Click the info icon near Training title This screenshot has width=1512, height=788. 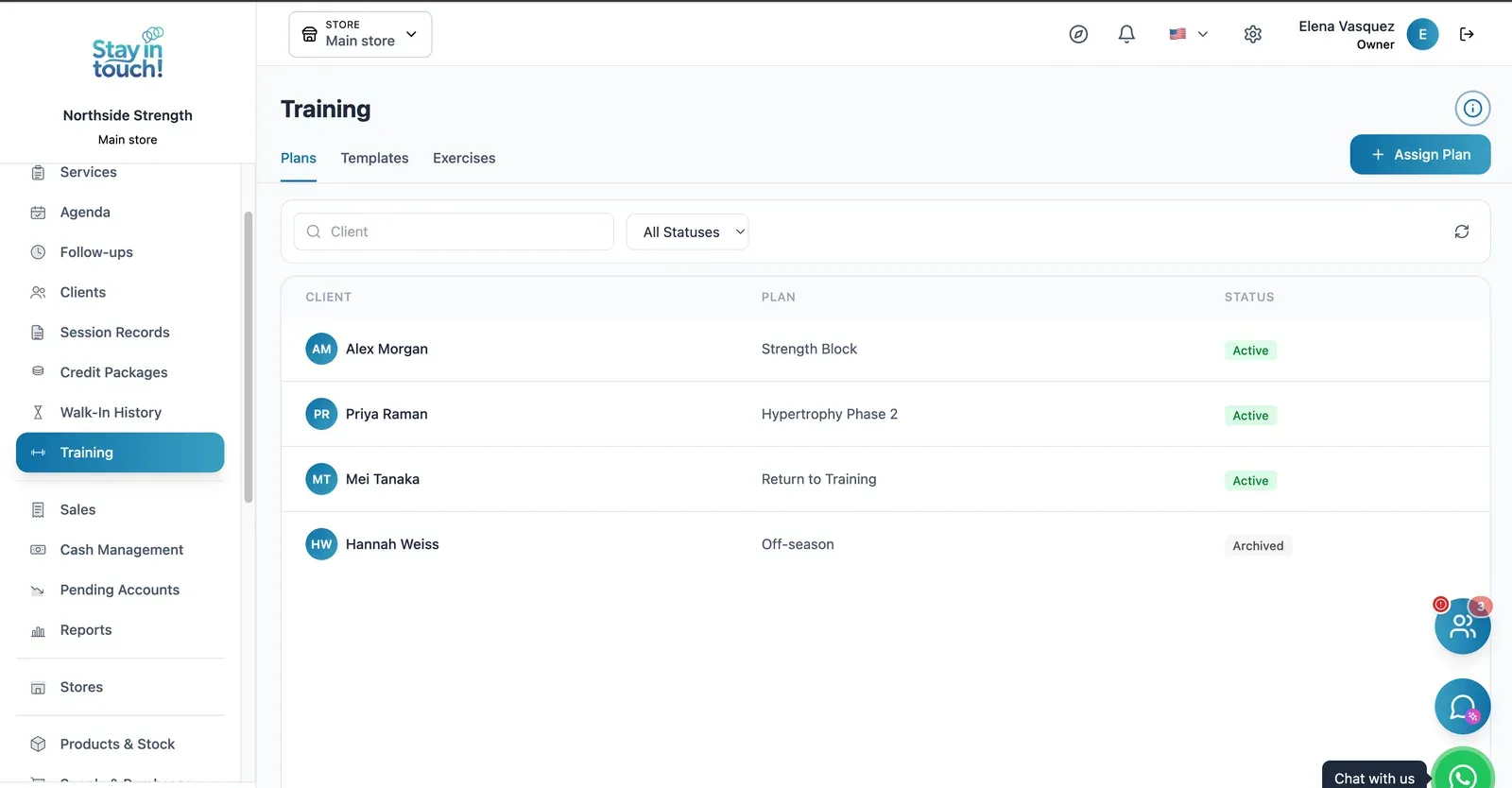click(x=1472, y=109)
